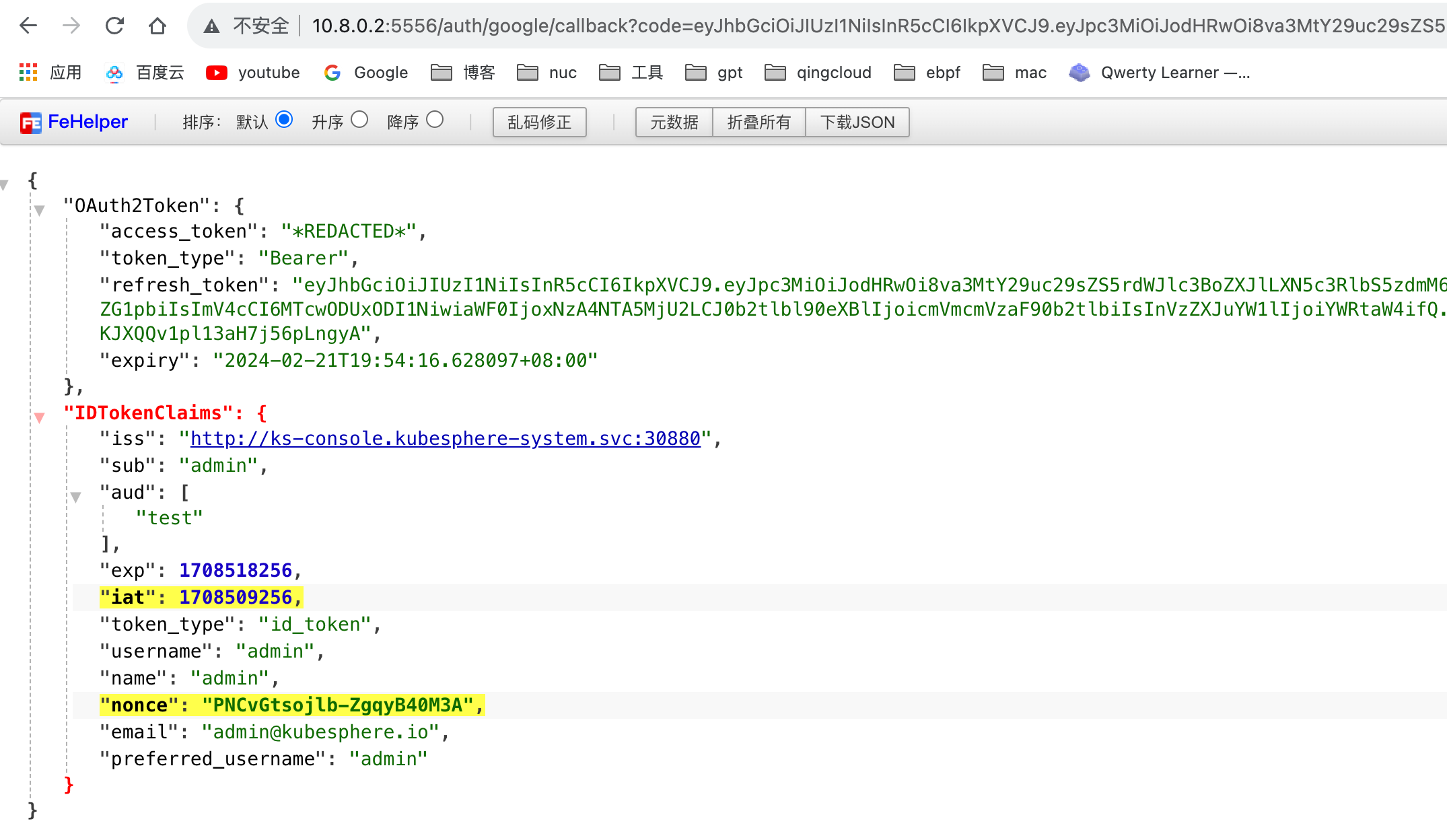The height and width of the screenshot is (840, 1447).
Task: Click the "sub" admin value
Action: coord(219,466)
